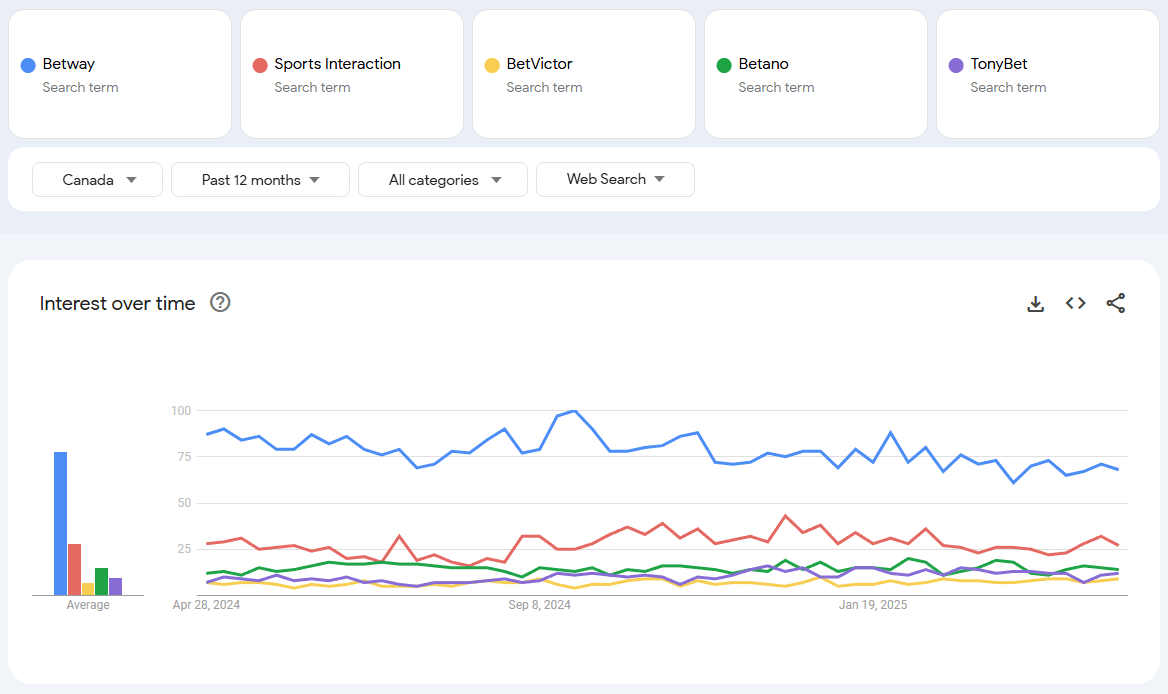Click the 50 y-axis label
1168x694 pixels.
[184, 503]
